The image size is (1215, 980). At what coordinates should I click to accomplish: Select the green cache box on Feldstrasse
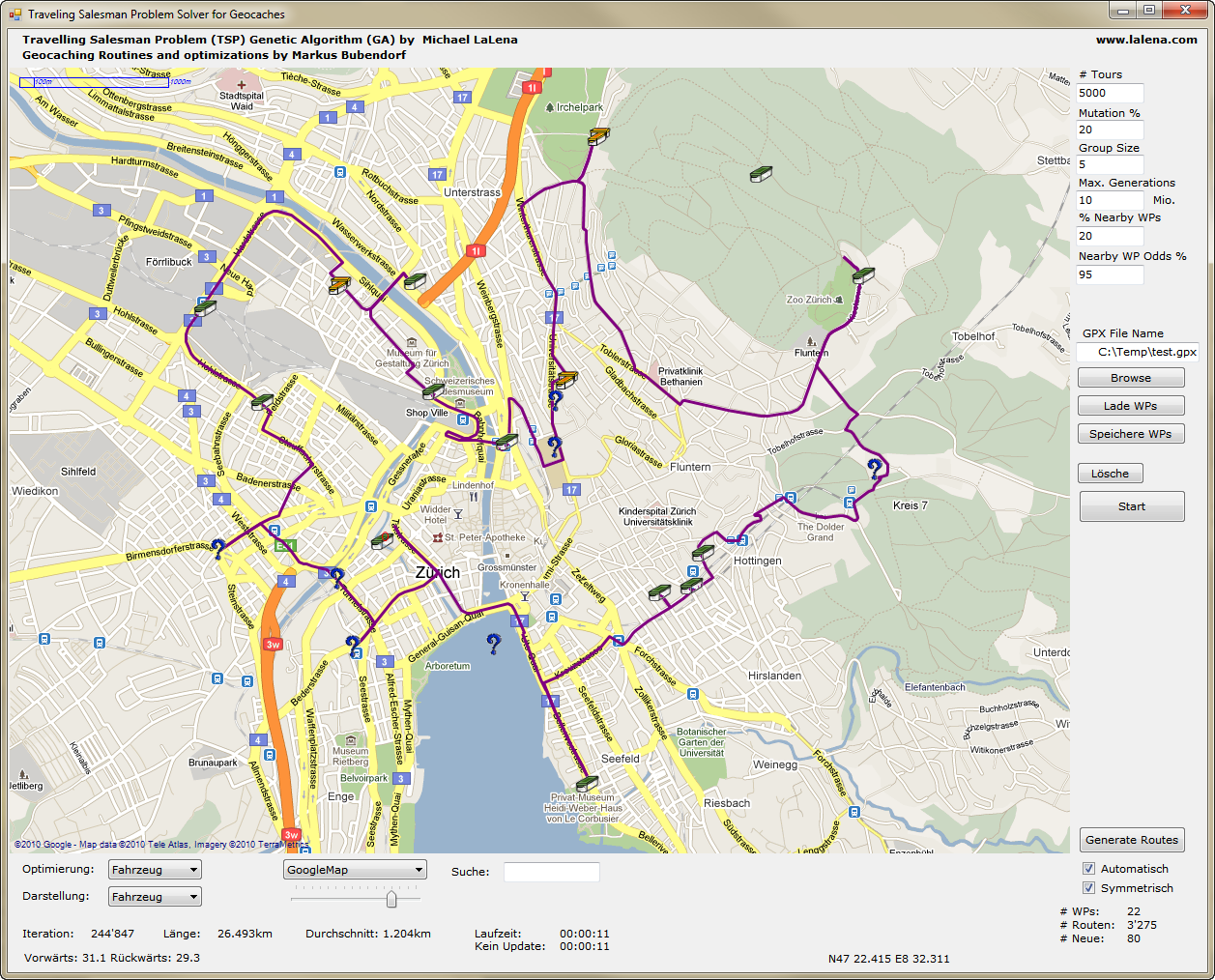coord(262,402)
